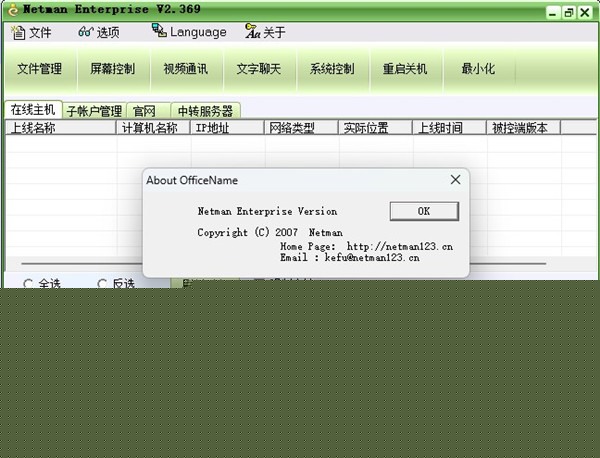This screenshot has width=600, height=458.
Task: Restore the Netman Enterprise window size
Action: pyautogui.click(x=569, y=13)
